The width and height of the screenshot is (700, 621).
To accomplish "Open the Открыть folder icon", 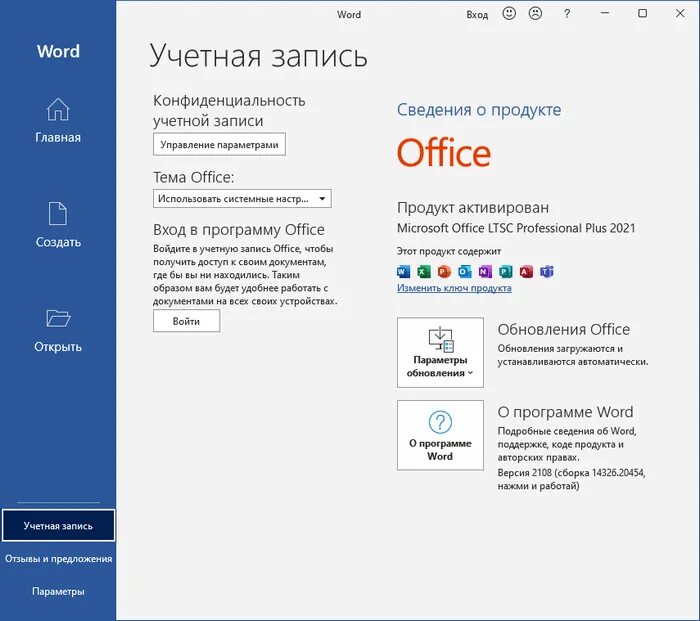I will tap(58, 318).
